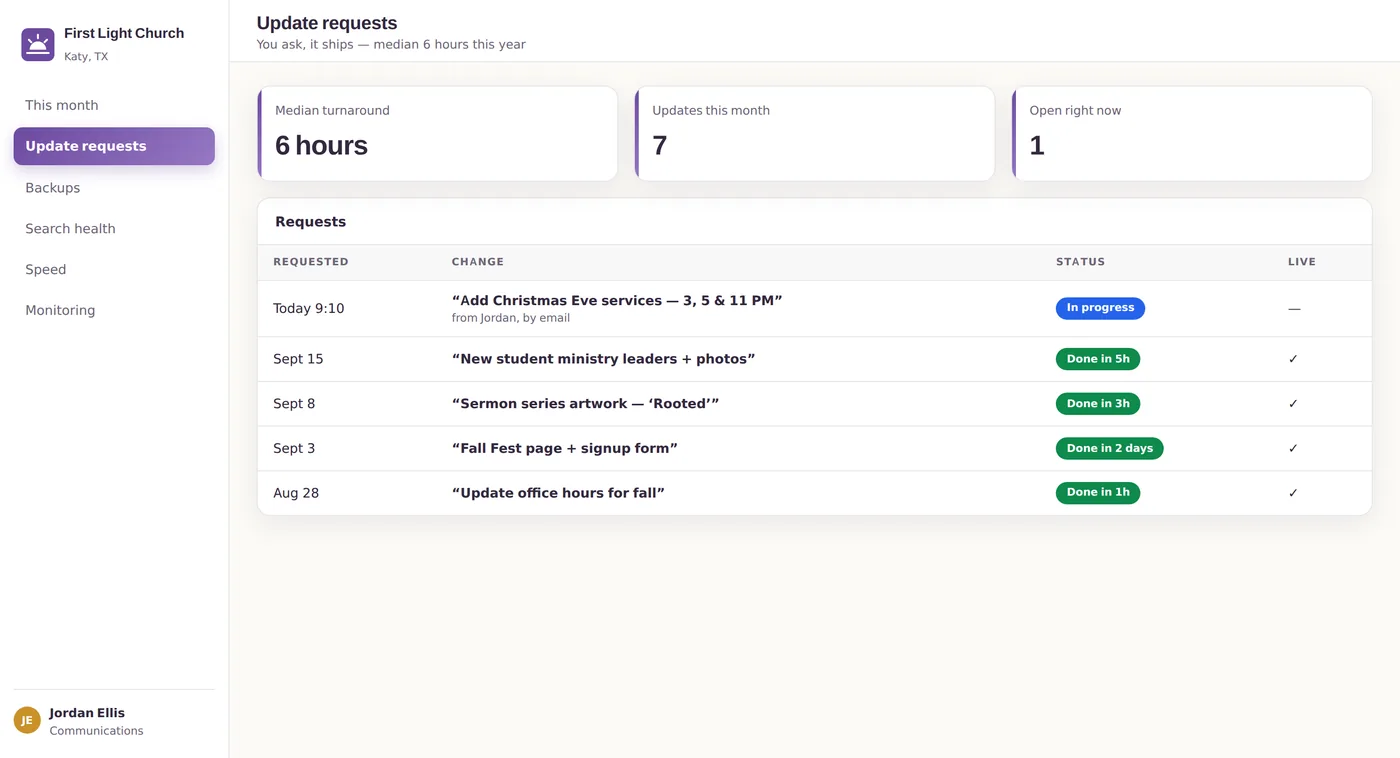1400x758 pixels.
Task: Click the Aug 28 date cell
Action: pos(296,493)
